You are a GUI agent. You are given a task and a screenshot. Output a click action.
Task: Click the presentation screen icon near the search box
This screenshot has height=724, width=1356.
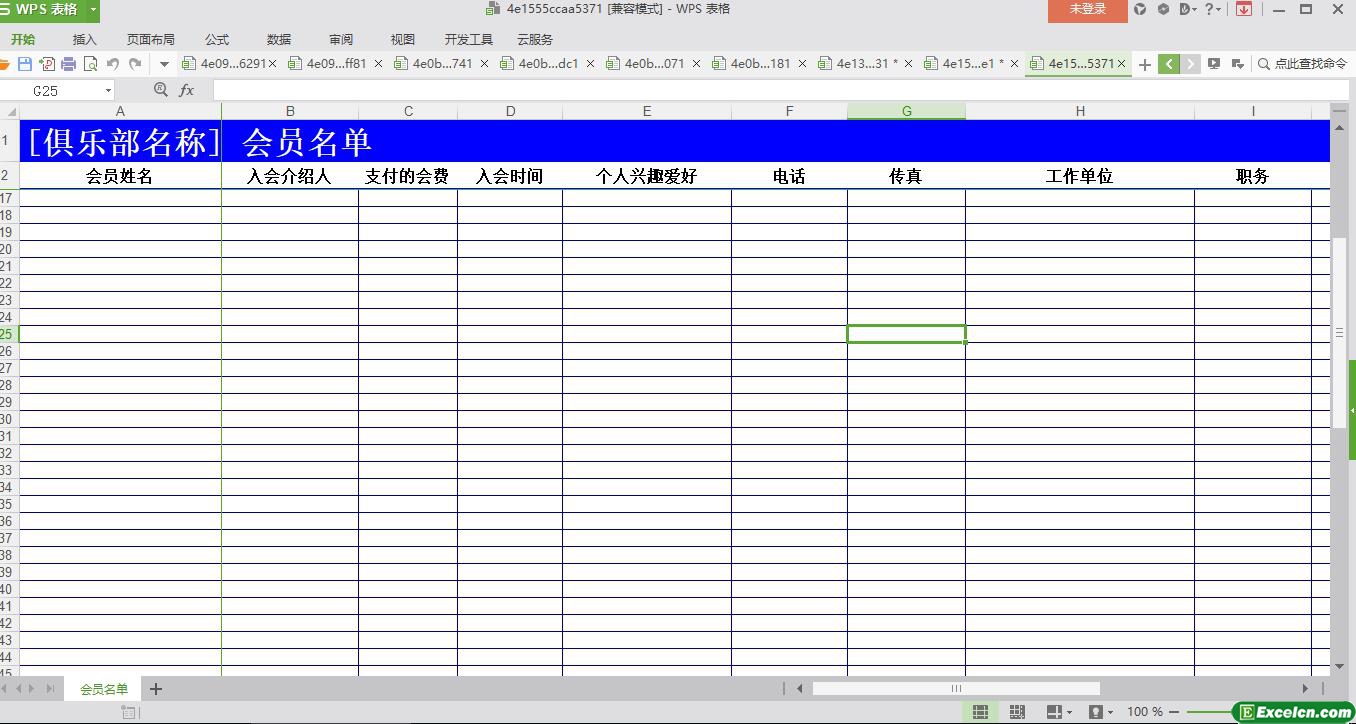click(x=1214, y=64)
